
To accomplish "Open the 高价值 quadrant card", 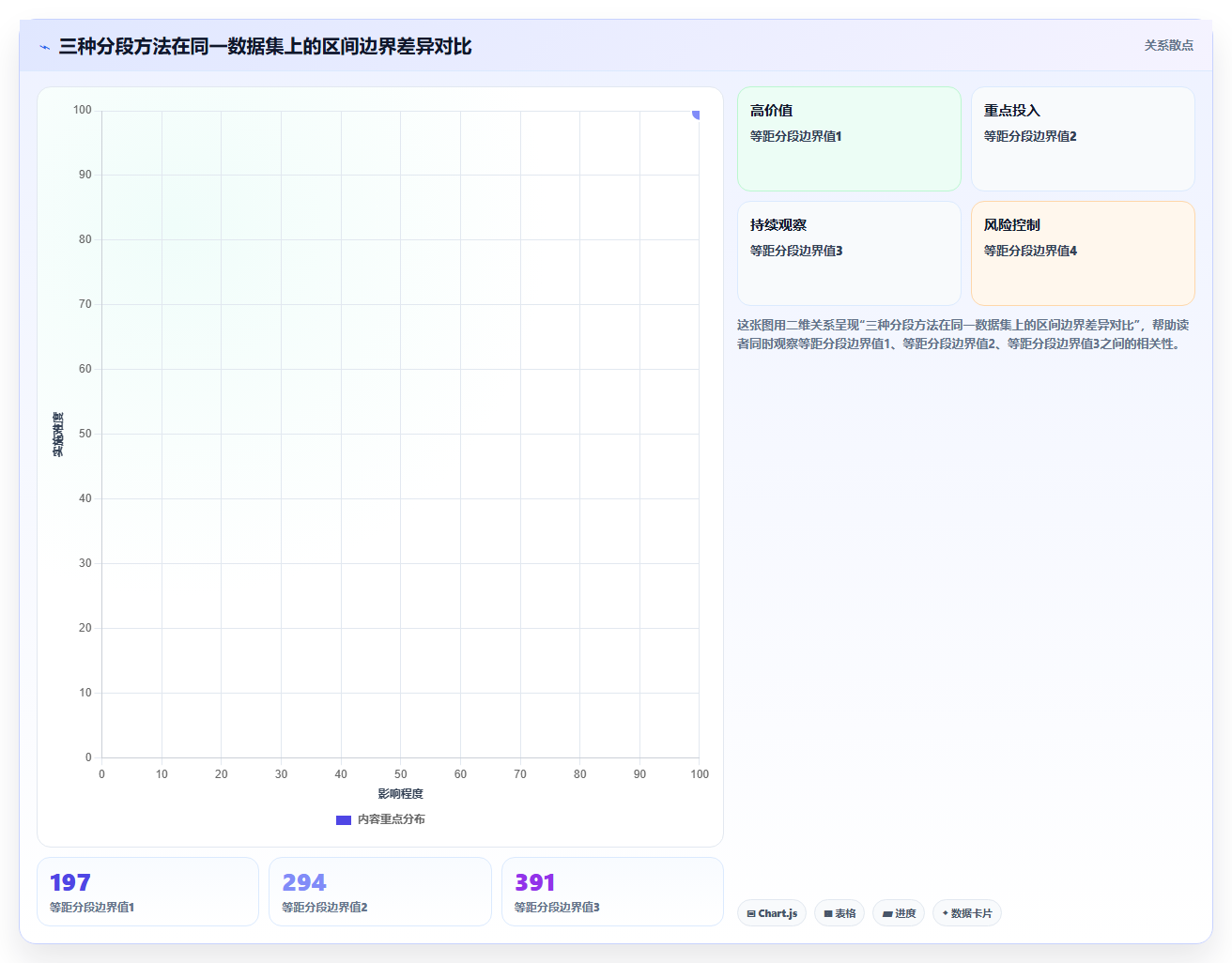I will (x=849, y=139).
